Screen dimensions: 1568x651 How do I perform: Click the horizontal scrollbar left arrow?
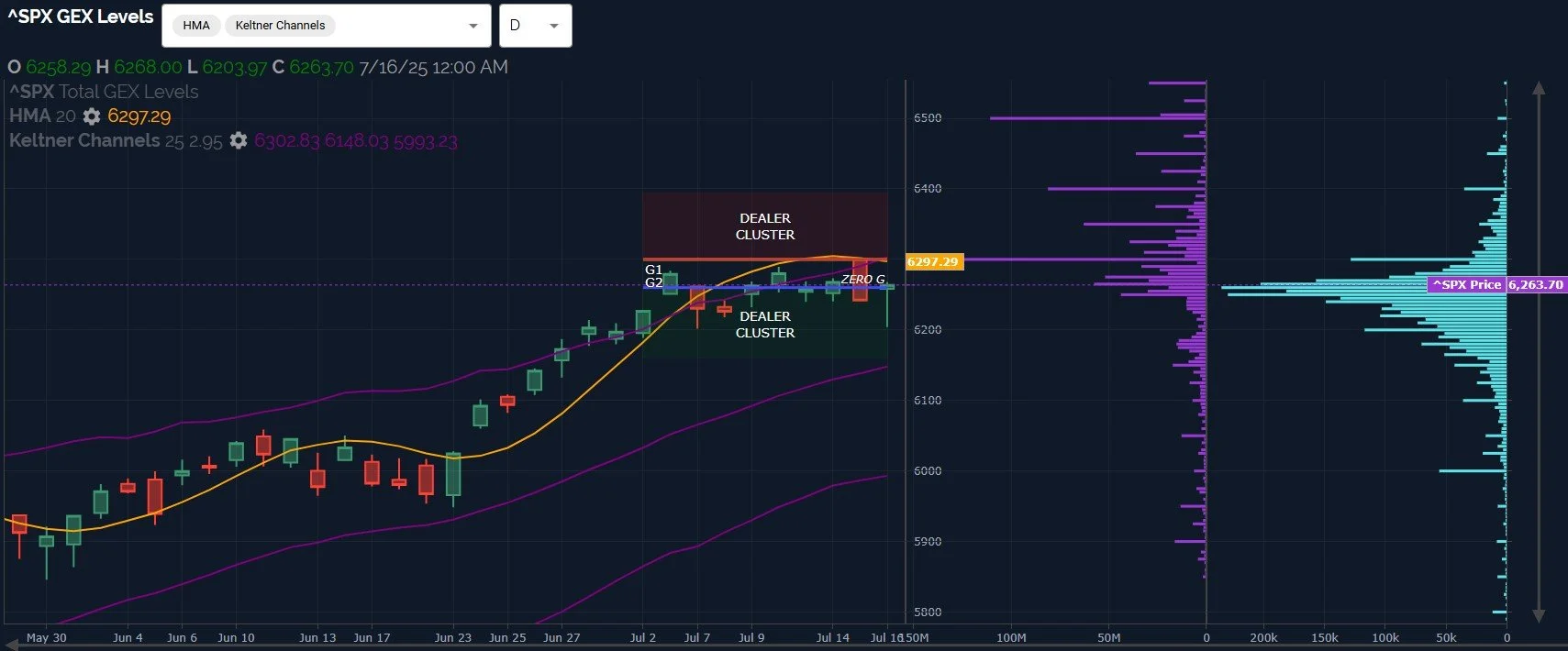[x=9, y=645]
